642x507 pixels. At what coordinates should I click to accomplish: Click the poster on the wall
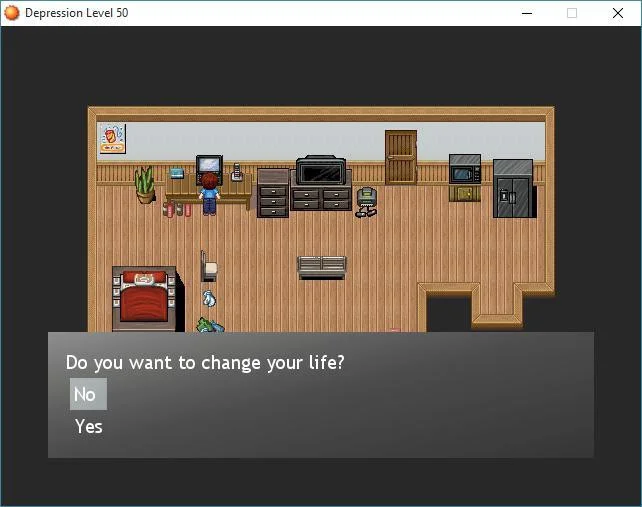[x=112, y=138]
